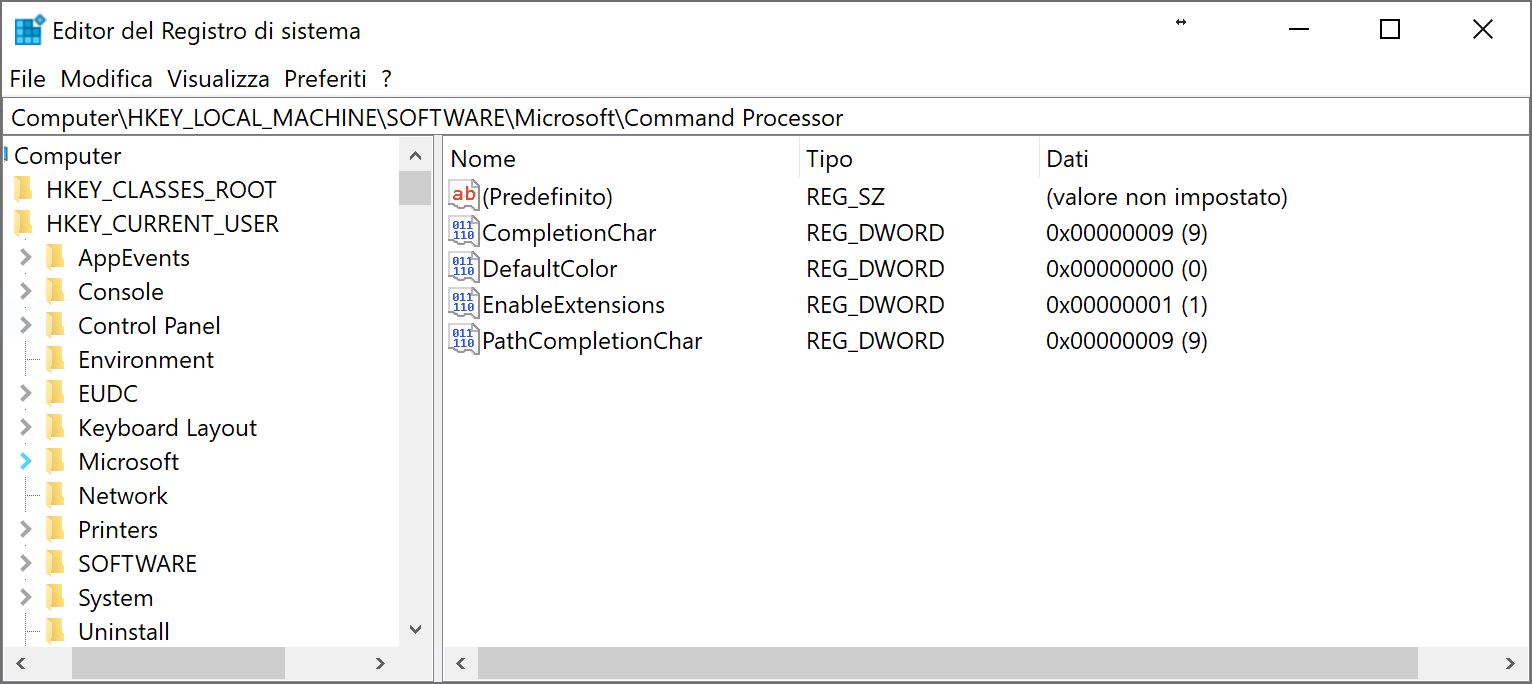Viewport: 1532px width, 684px height.
Task: Select the (Predefinito) value name
Action: (x=547, y=197)
